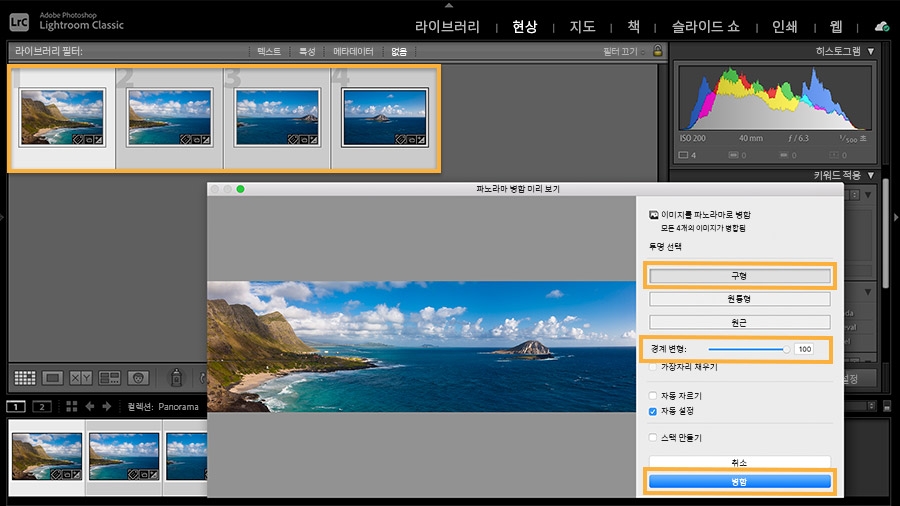Open the People face view

[x=138, y=377]
